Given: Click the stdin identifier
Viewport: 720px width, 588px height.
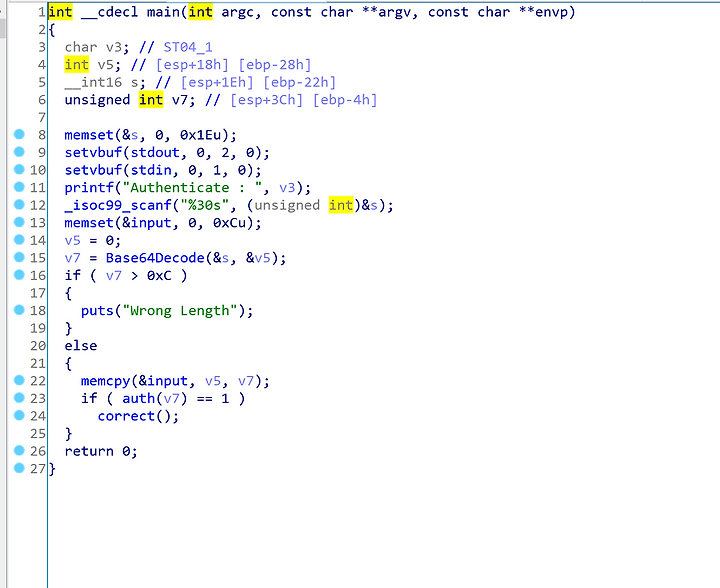Looking at the screenshot, I should (151, 170).
